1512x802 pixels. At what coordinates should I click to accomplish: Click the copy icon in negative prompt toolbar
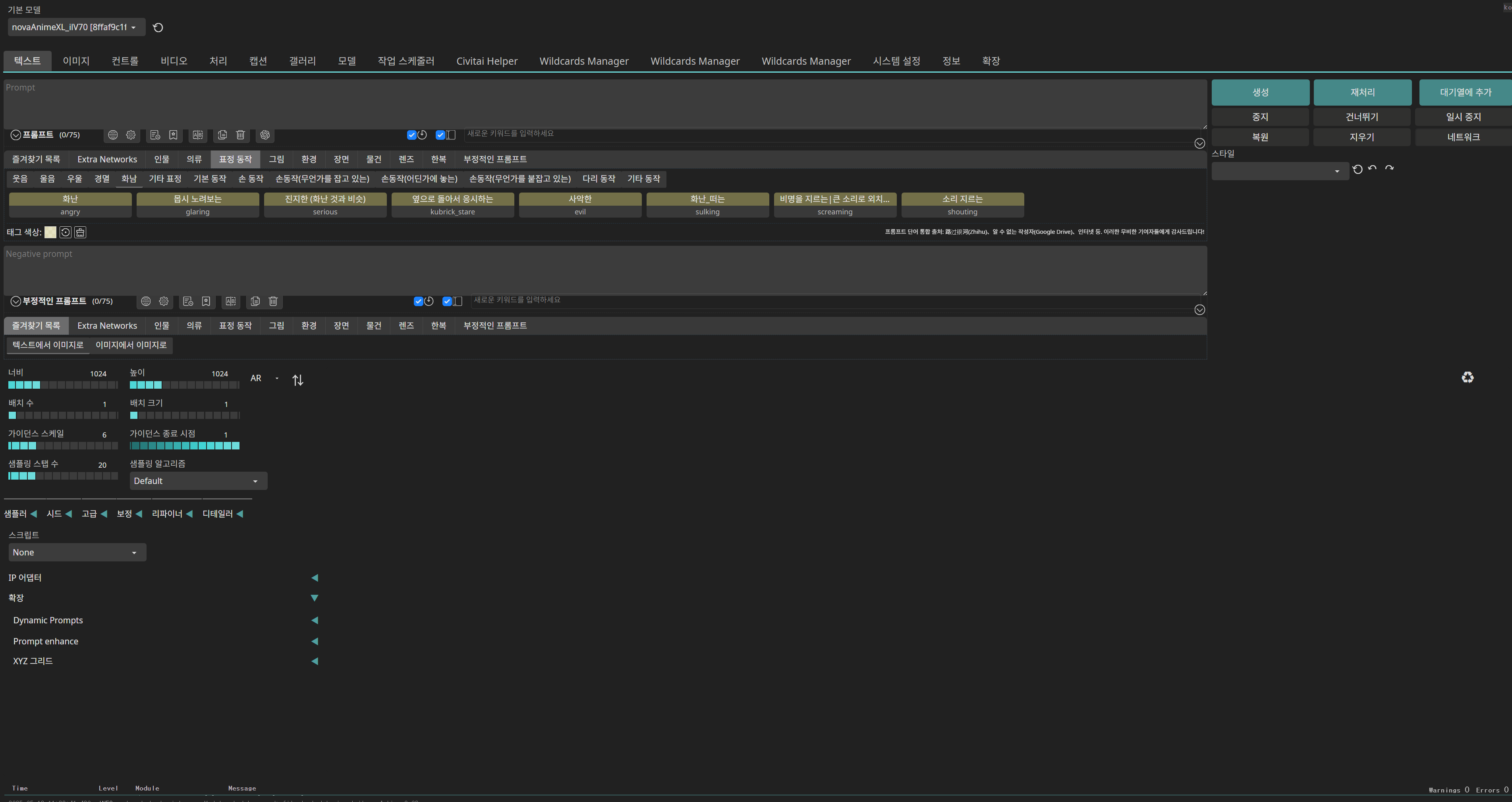pyautogui.click(x=255, y=301)
